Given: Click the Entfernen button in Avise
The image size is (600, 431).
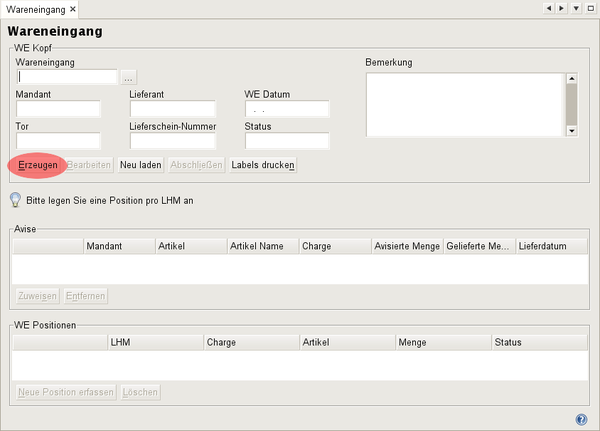Looking at the screenshot, I should (85, 296).
